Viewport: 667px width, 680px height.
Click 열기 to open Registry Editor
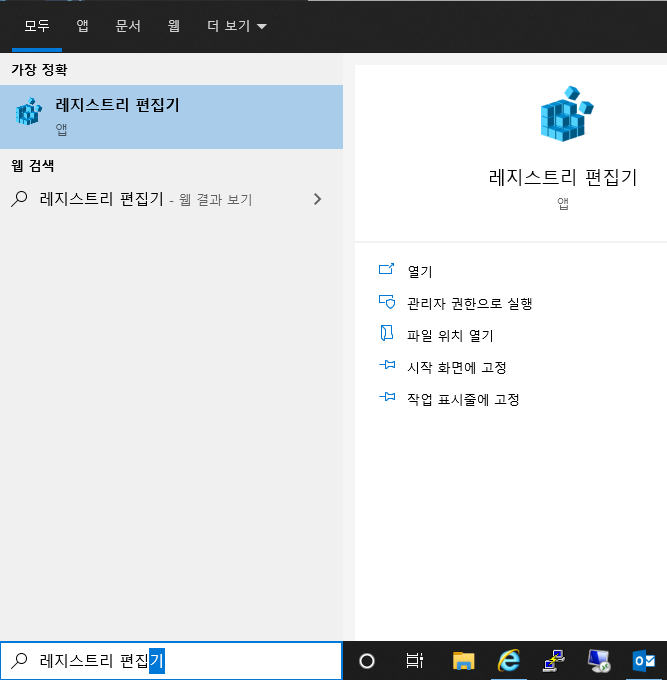point(420,271)
